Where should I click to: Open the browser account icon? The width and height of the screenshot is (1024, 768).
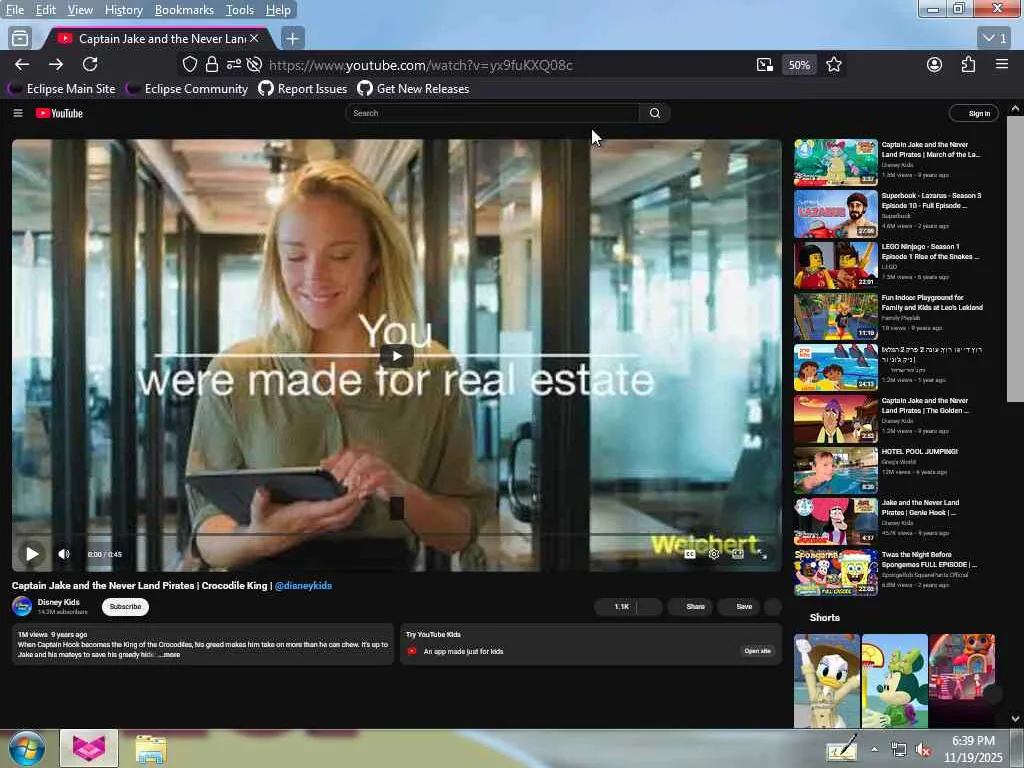(935, 65)
